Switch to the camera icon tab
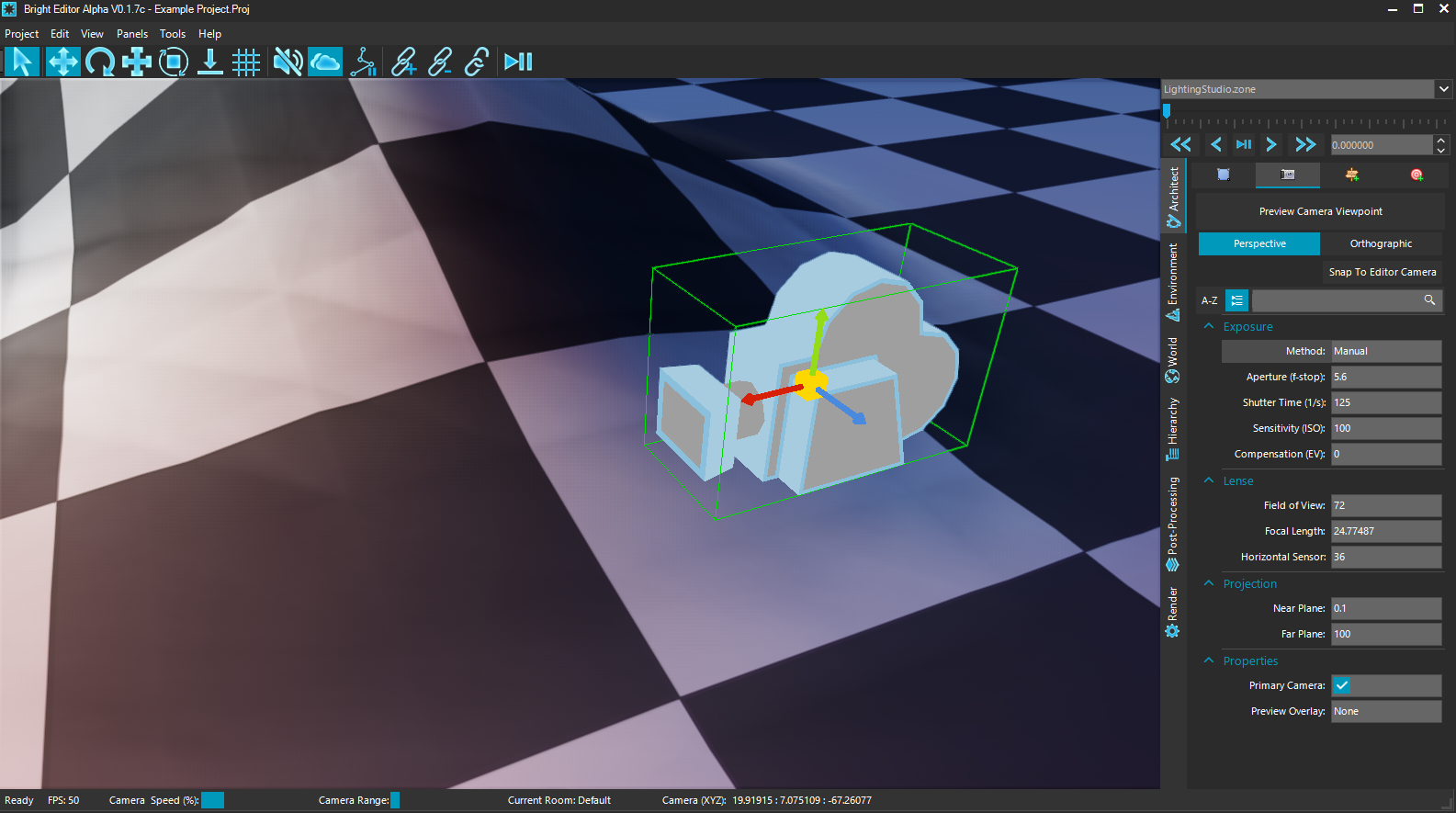 (1288, 175)
